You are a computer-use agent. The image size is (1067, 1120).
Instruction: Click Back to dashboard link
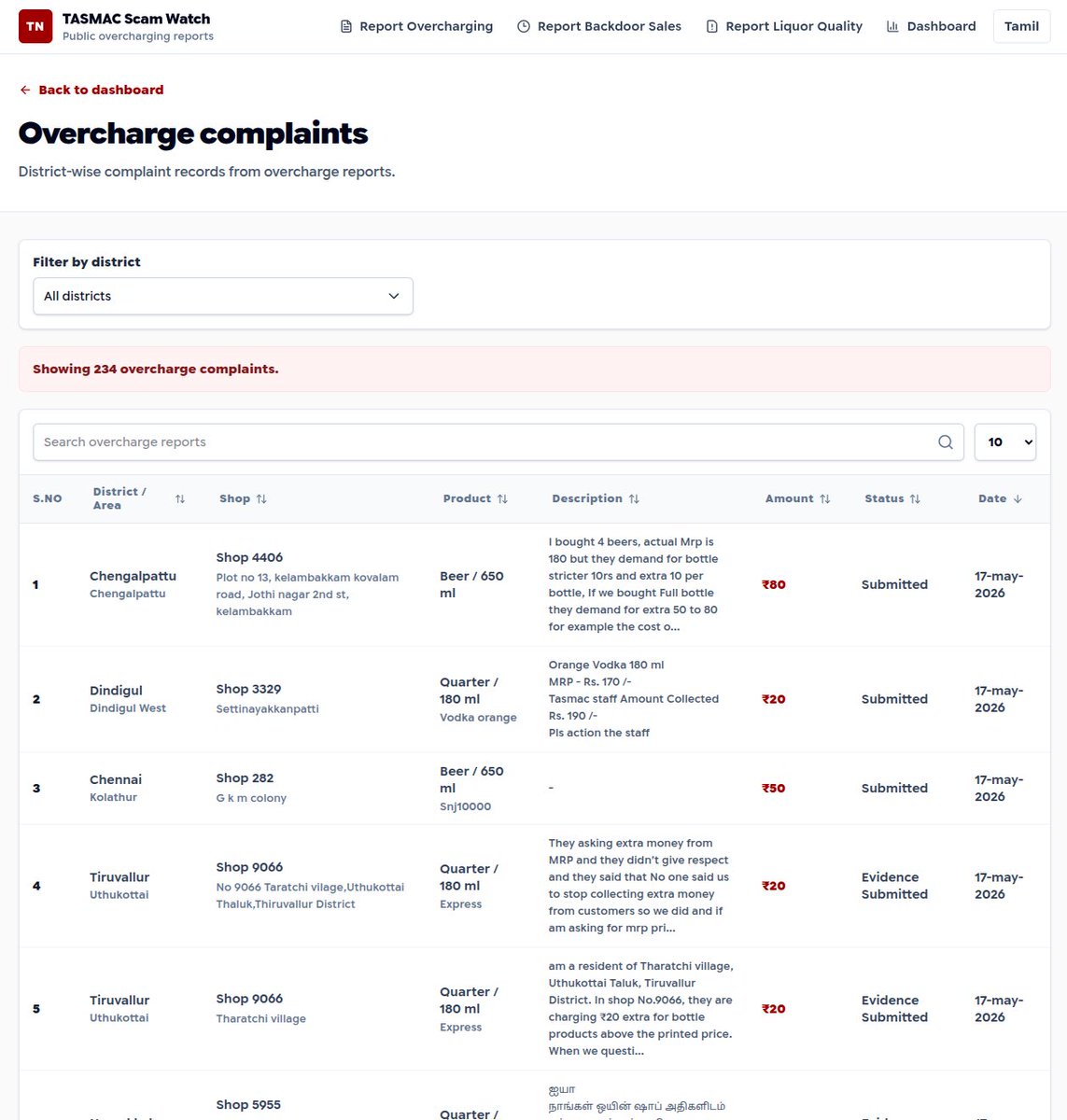coord(91,90)
